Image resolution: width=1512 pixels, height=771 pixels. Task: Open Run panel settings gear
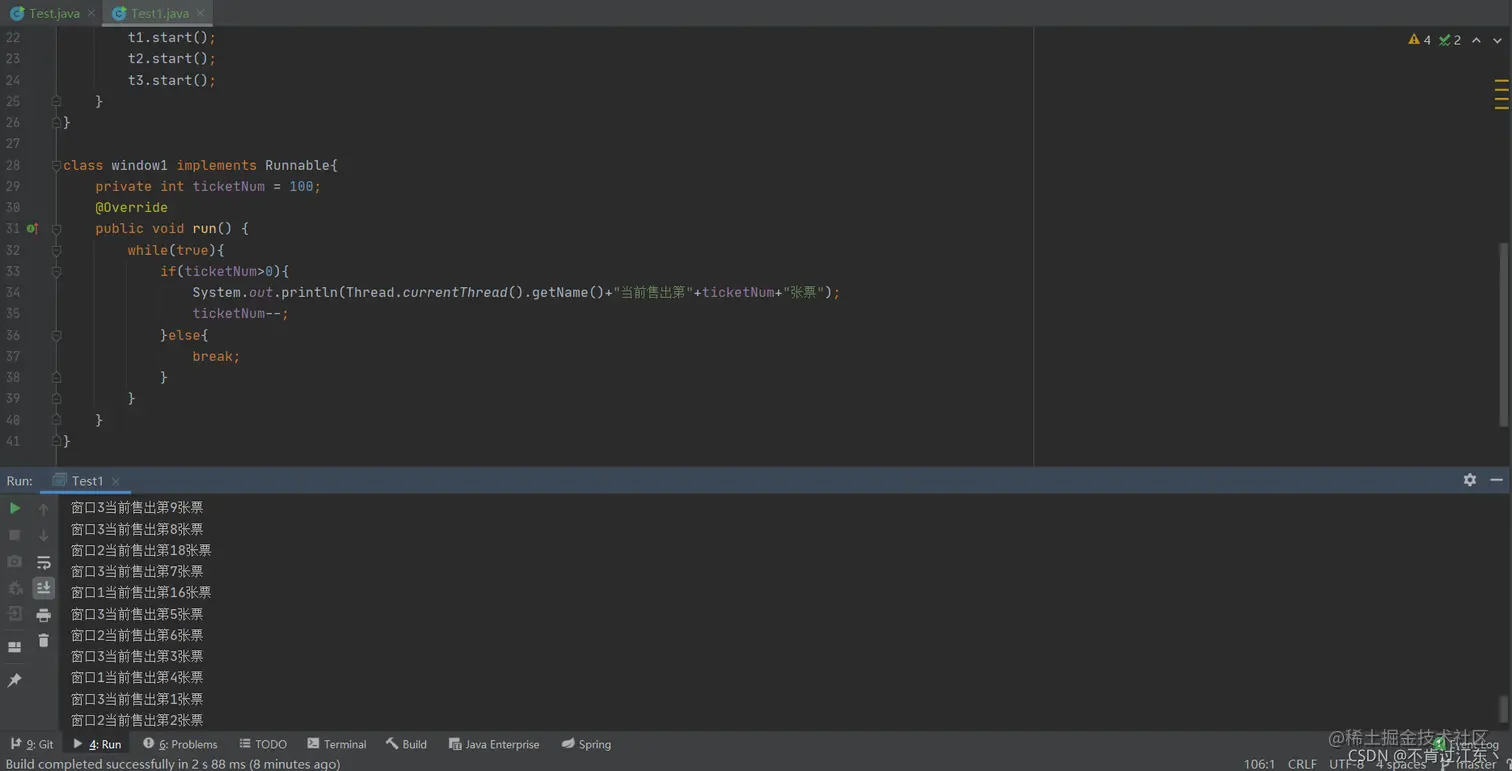[1470, 480]
